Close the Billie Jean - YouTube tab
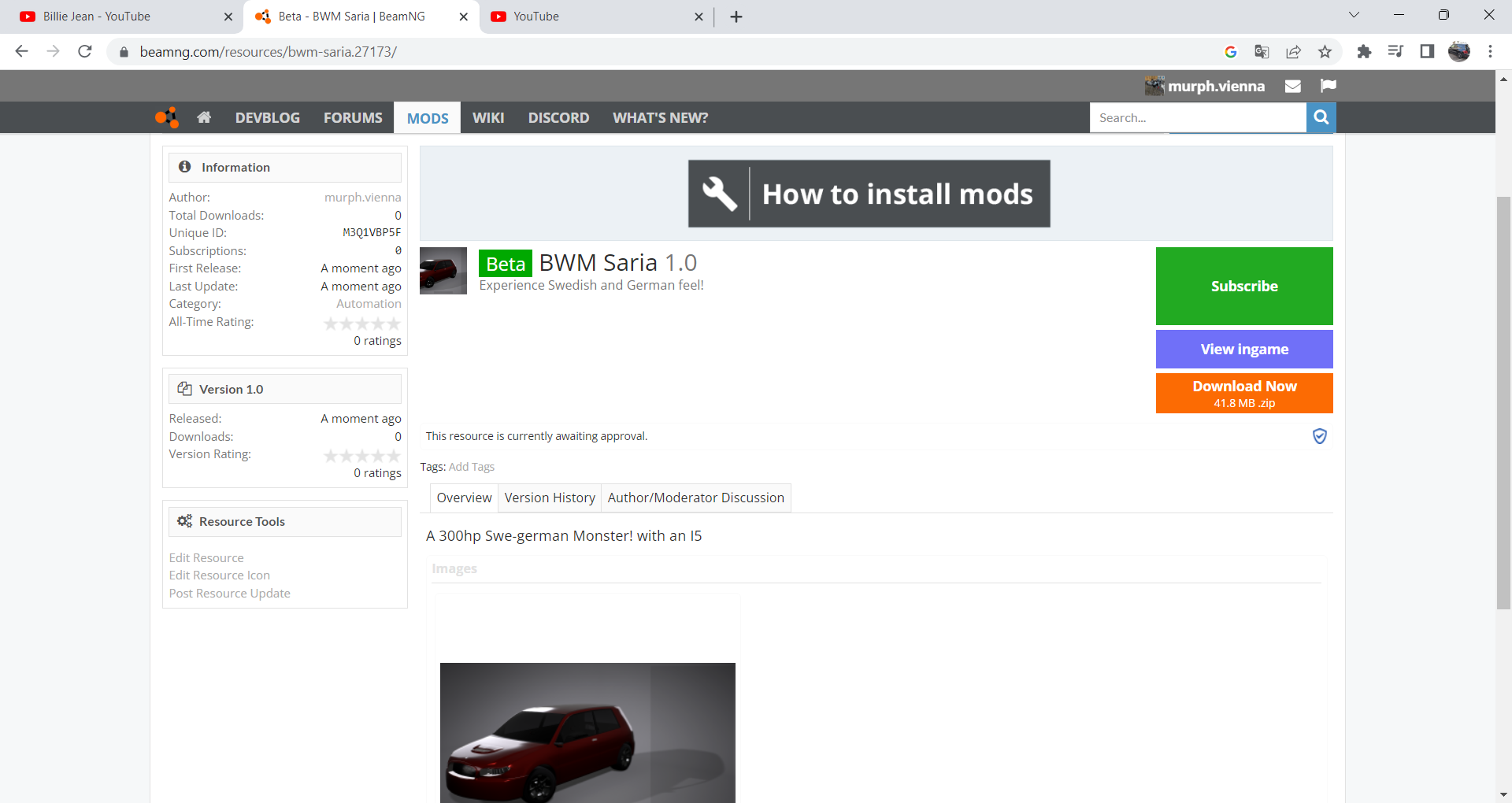This screenshot has width=1512, height=803. (228, 17)
